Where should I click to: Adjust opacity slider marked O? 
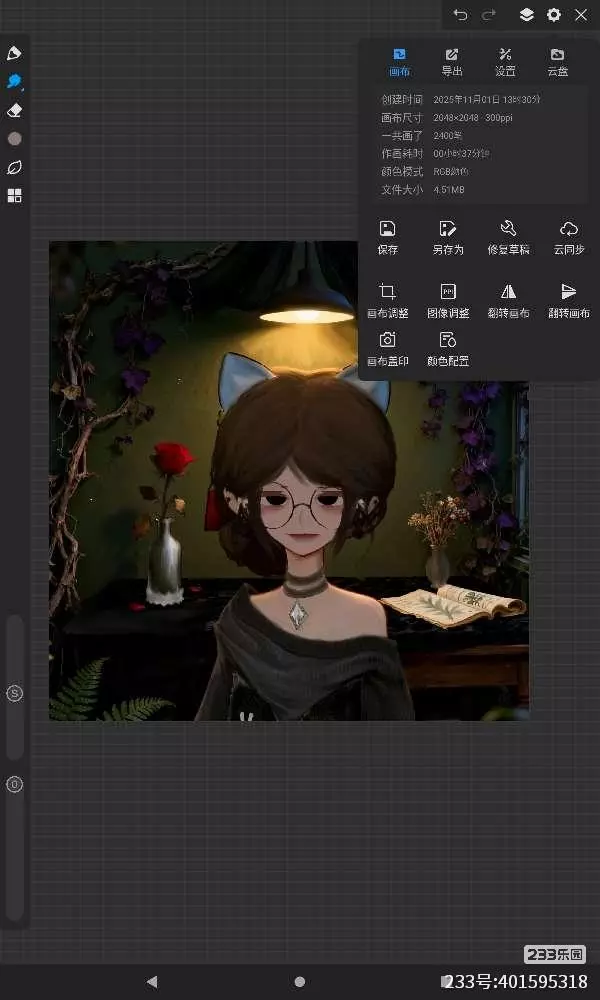(x=14, y=784)
